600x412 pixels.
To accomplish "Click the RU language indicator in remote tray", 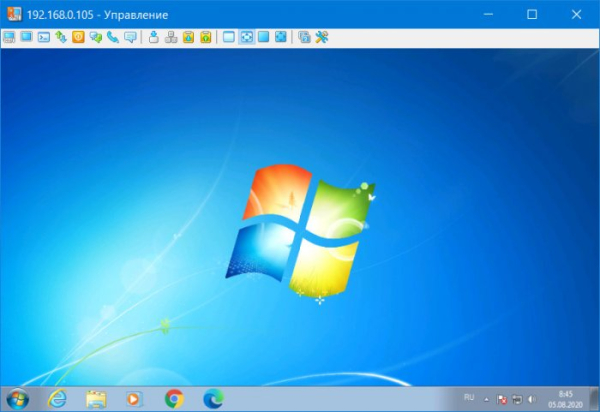I will (469, 397).
